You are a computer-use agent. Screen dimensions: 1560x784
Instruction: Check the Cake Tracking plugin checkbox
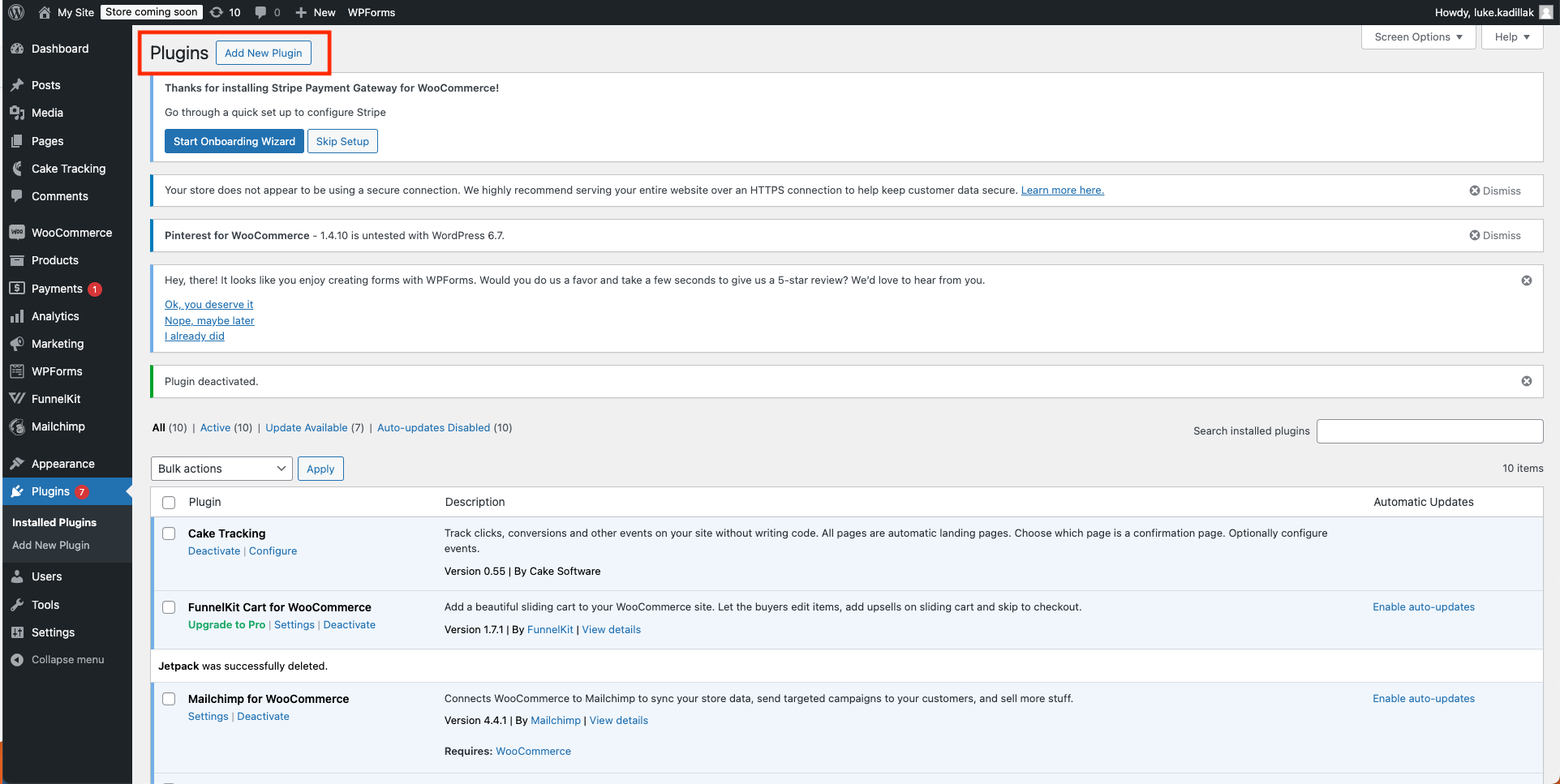[169, 533]
